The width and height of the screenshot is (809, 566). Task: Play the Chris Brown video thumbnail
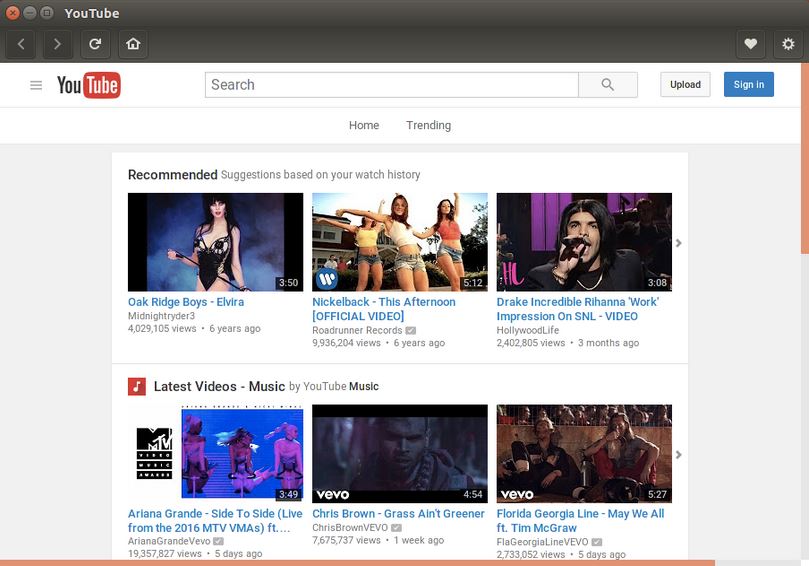(400, 454)
